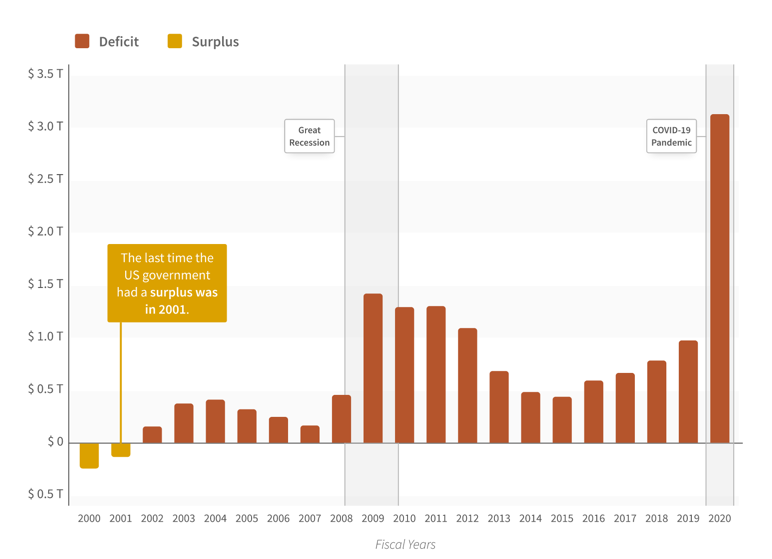This screenshot has height=559, width=772.
Task: Pick the 2015 deficit bar
Action: [x=562, y=420]
